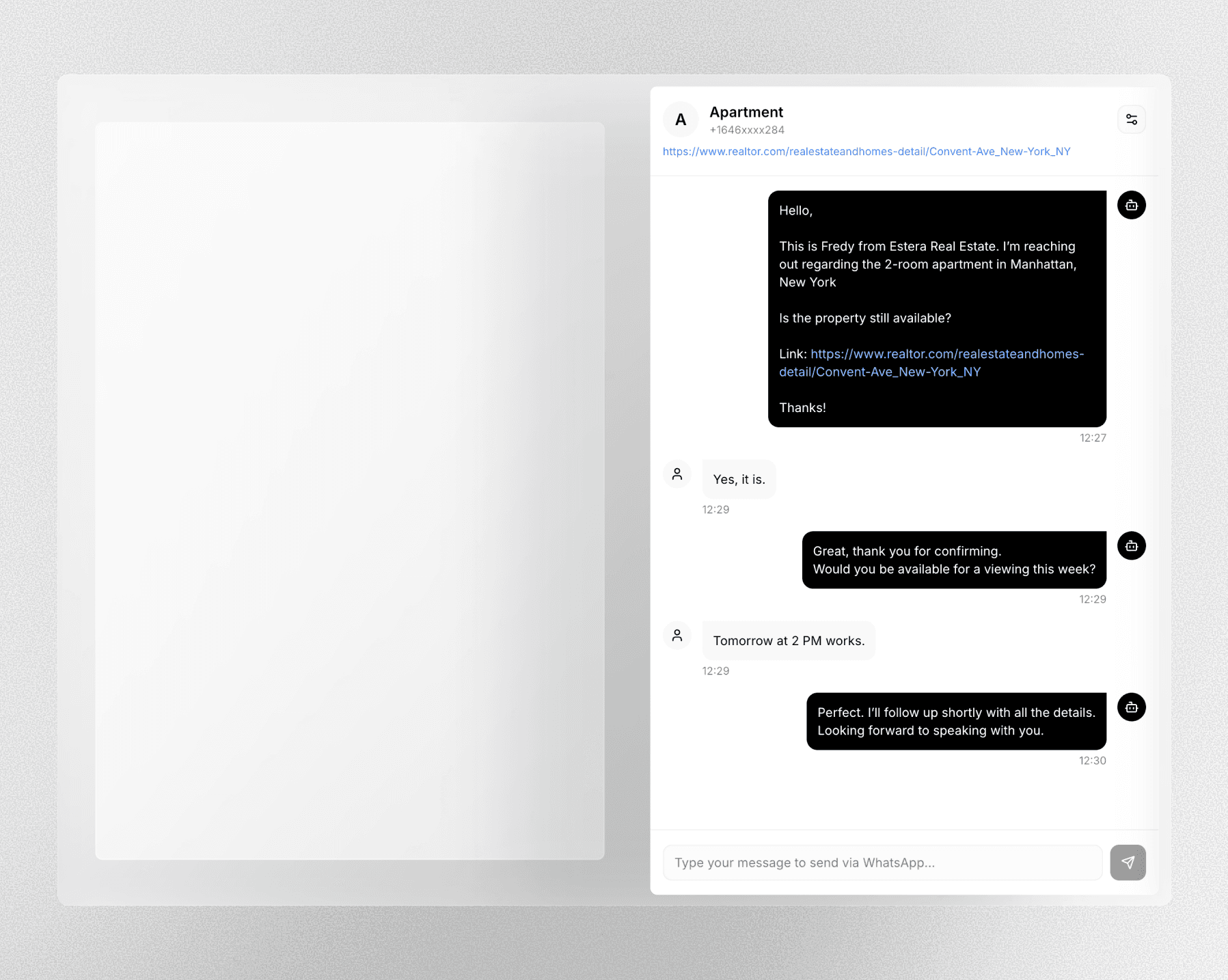
Task: Click the 'Apartment' contact name
Action: click(x=746, y=112)
